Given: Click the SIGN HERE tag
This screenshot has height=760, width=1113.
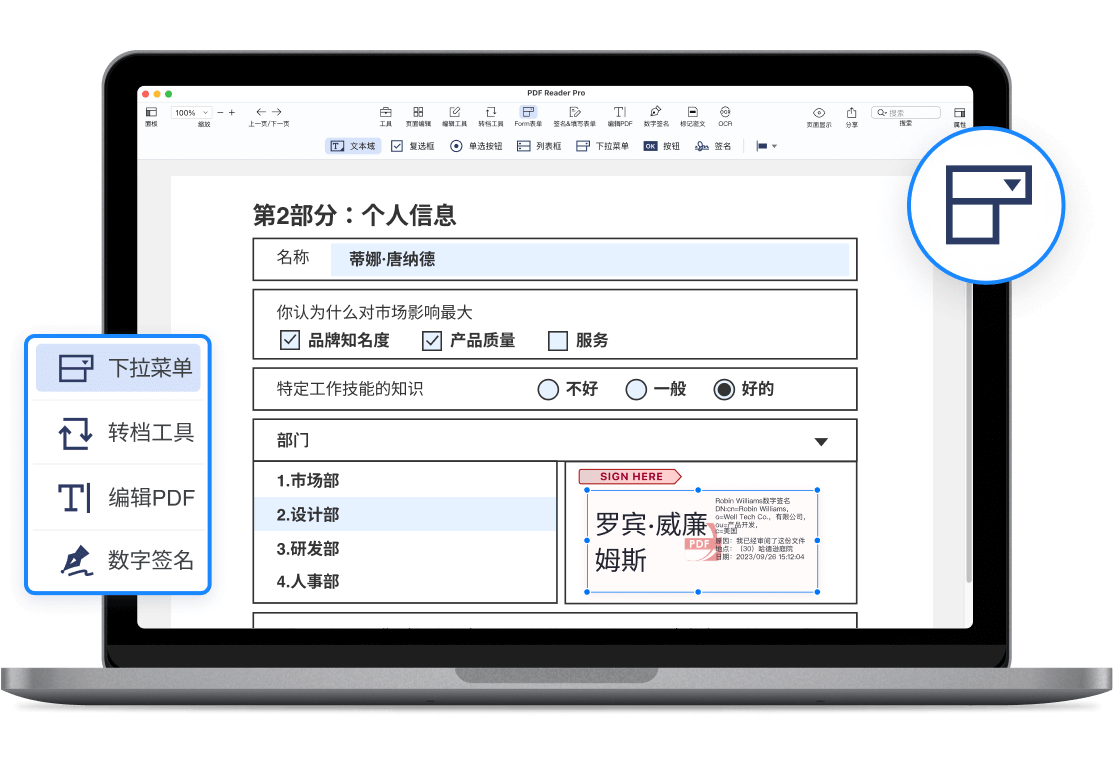Looking at the screenshot, I should [630, 477].
